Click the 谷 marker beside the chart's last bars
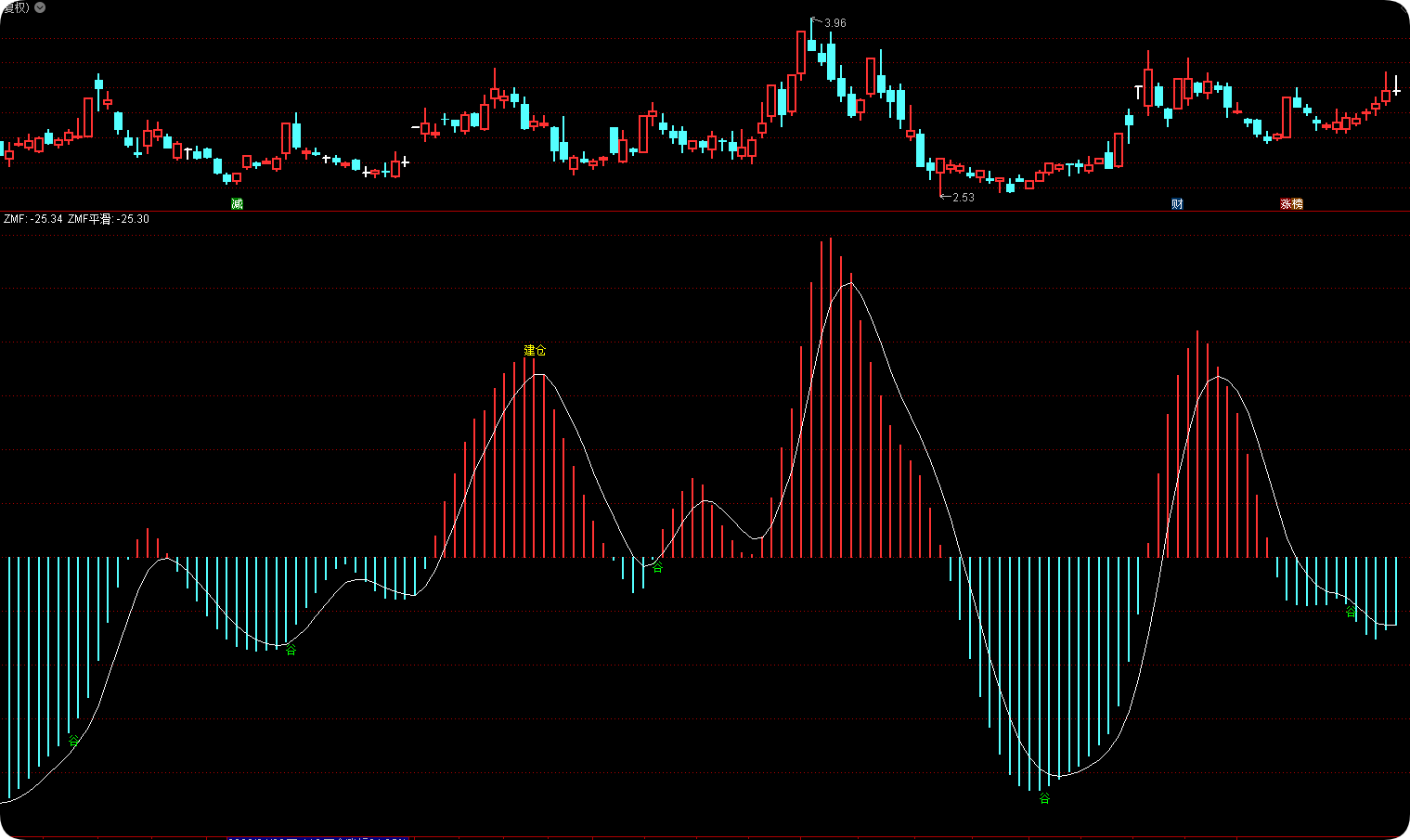The width and height of the screenshot is (1410, 840). [x=1351, y=612]
